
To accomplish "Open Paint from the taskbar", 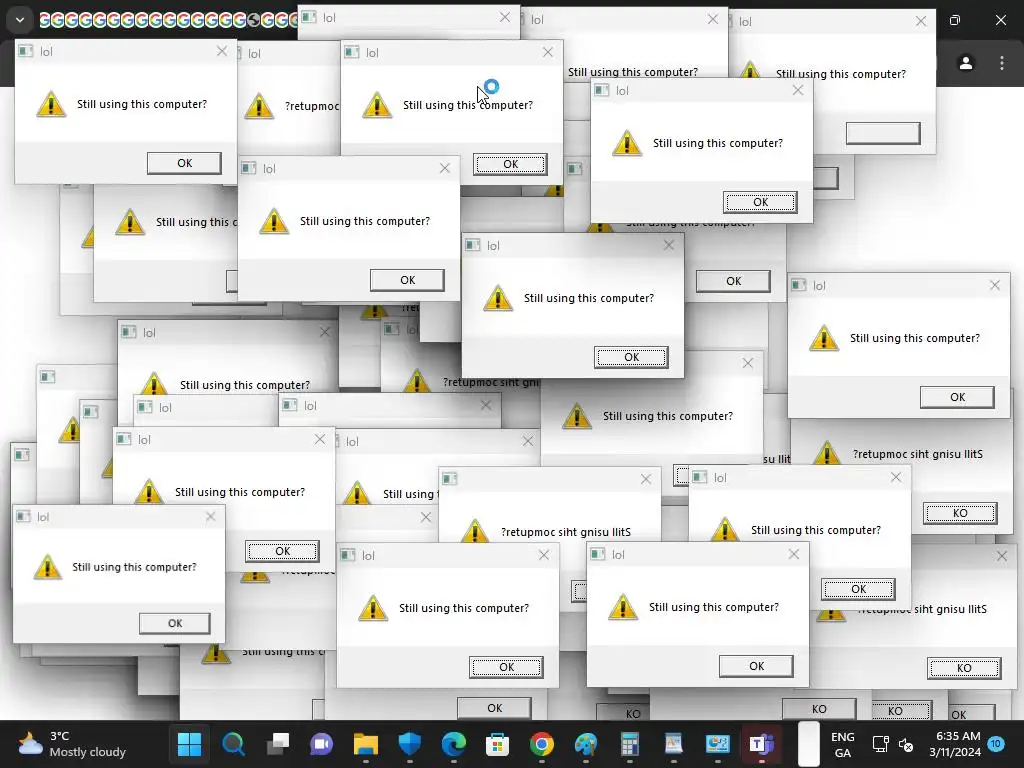I will coord(586,744).
